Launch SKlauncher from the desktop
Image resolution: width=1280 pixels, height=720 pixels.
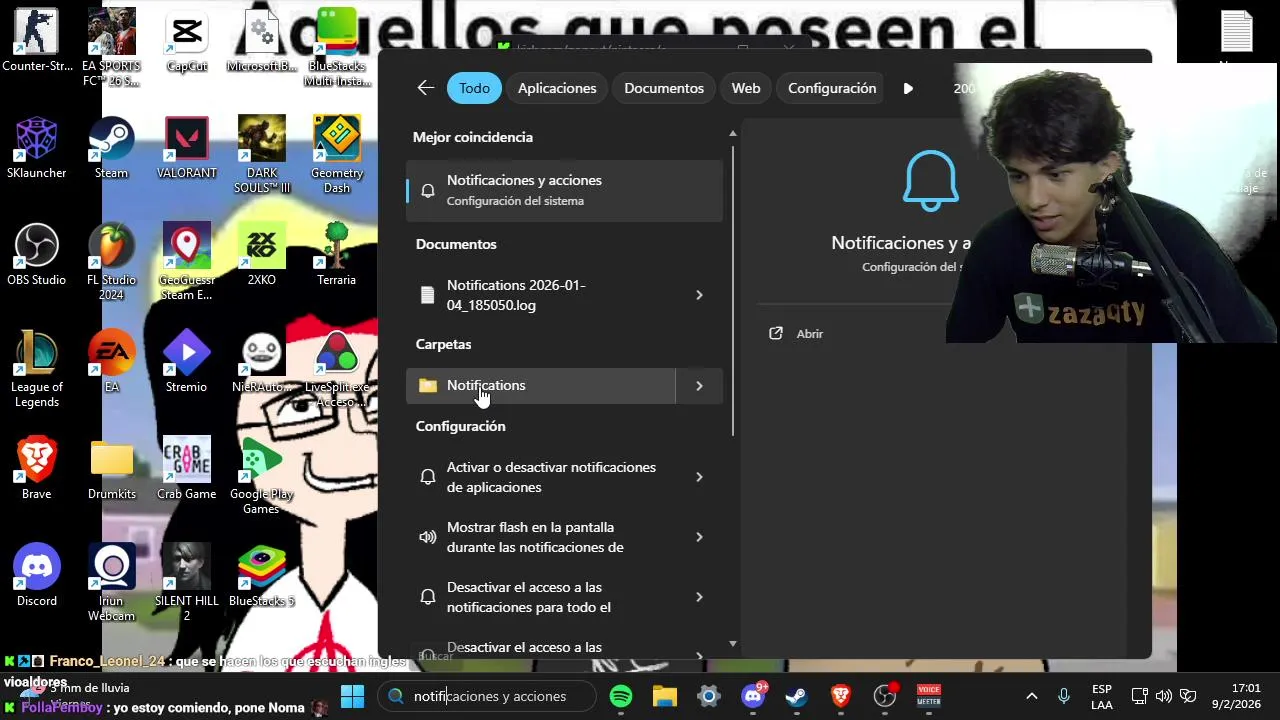point(37,147)
